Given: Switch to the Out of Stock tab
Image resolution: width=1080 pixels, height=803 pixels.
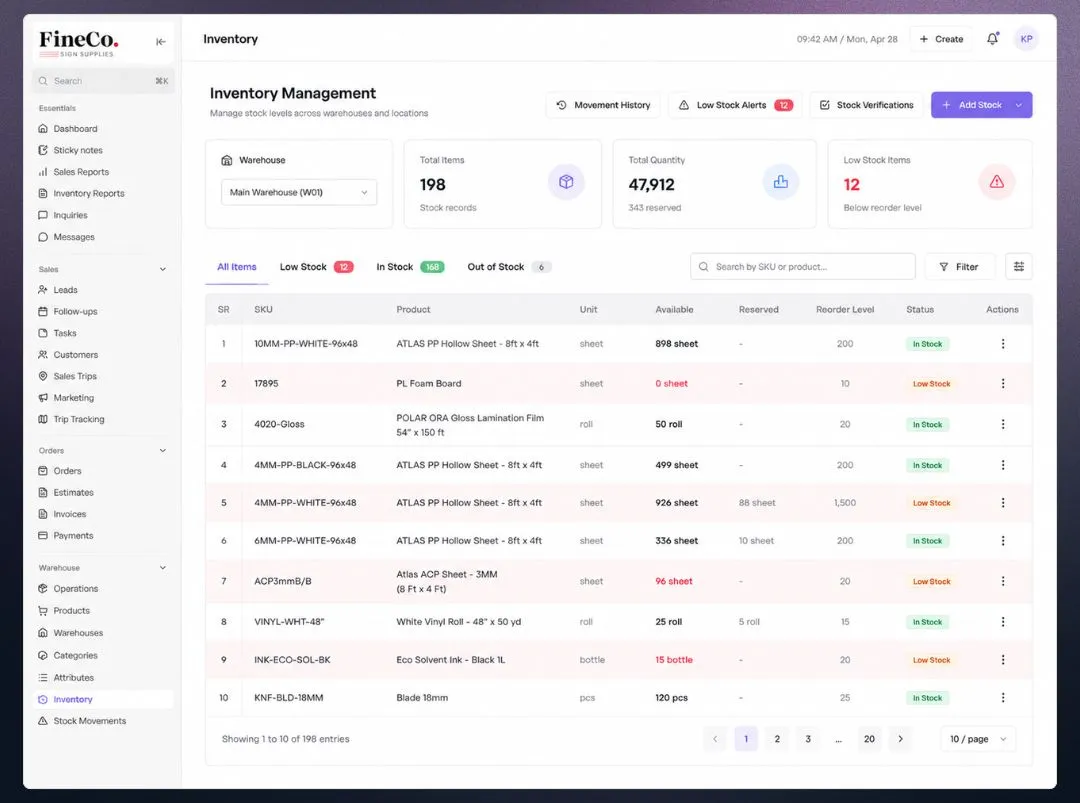Looking at the screenshot, I should pyautogui.click(x=508, y=267).
